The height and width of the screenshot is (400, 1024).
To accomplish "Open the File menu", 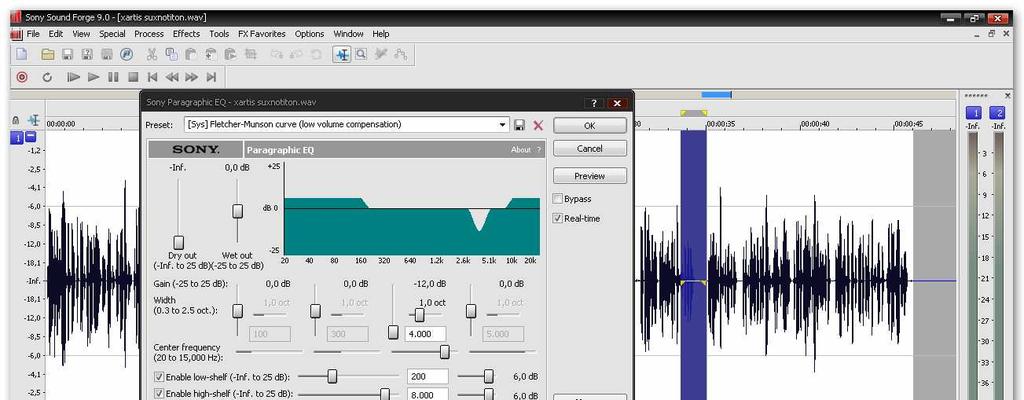I will pos(33,34).
